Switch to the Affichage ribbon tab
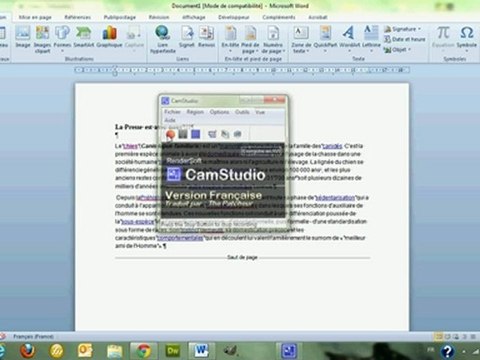 pyautogui.click(x=194, y=17)
